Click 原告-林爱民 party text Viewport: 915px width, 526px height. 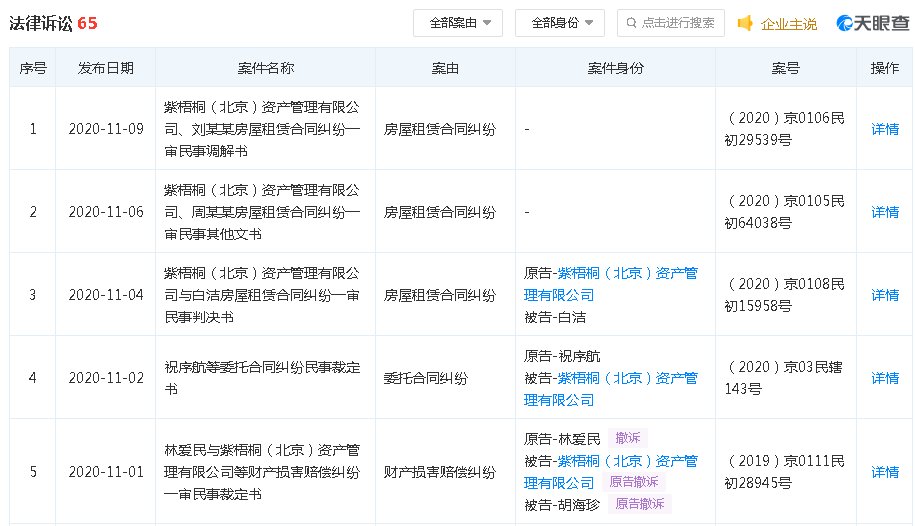561,439
